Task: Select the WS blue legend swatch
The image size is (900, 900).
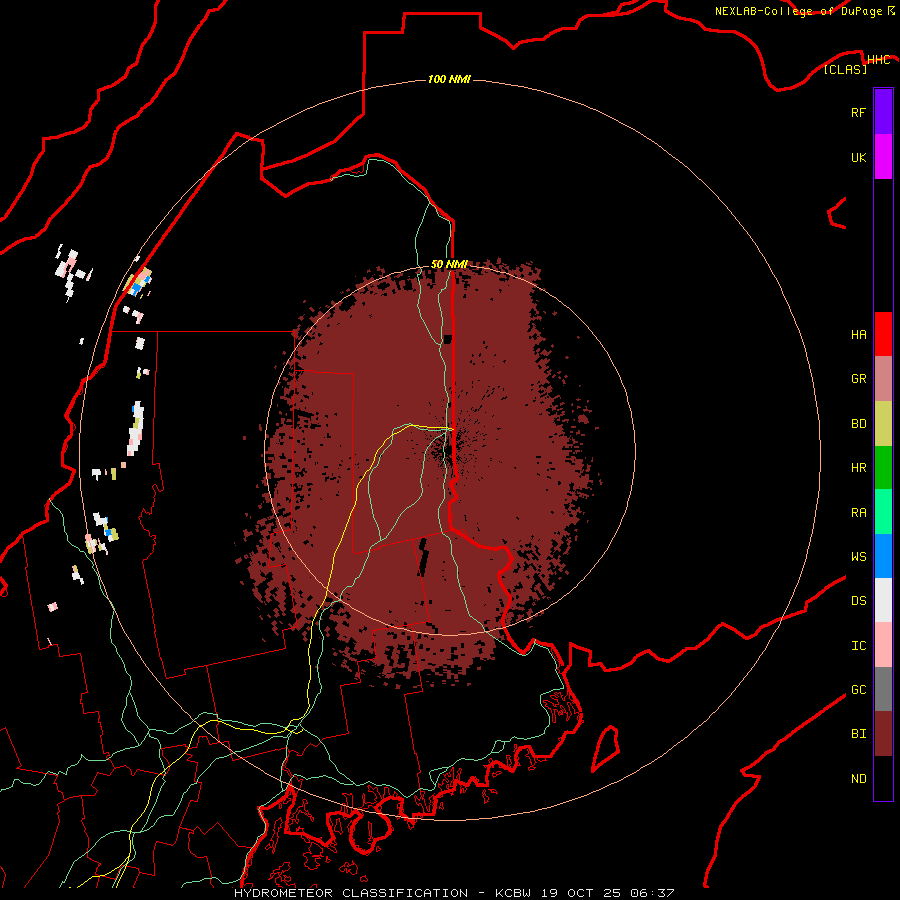Action: 883,556
